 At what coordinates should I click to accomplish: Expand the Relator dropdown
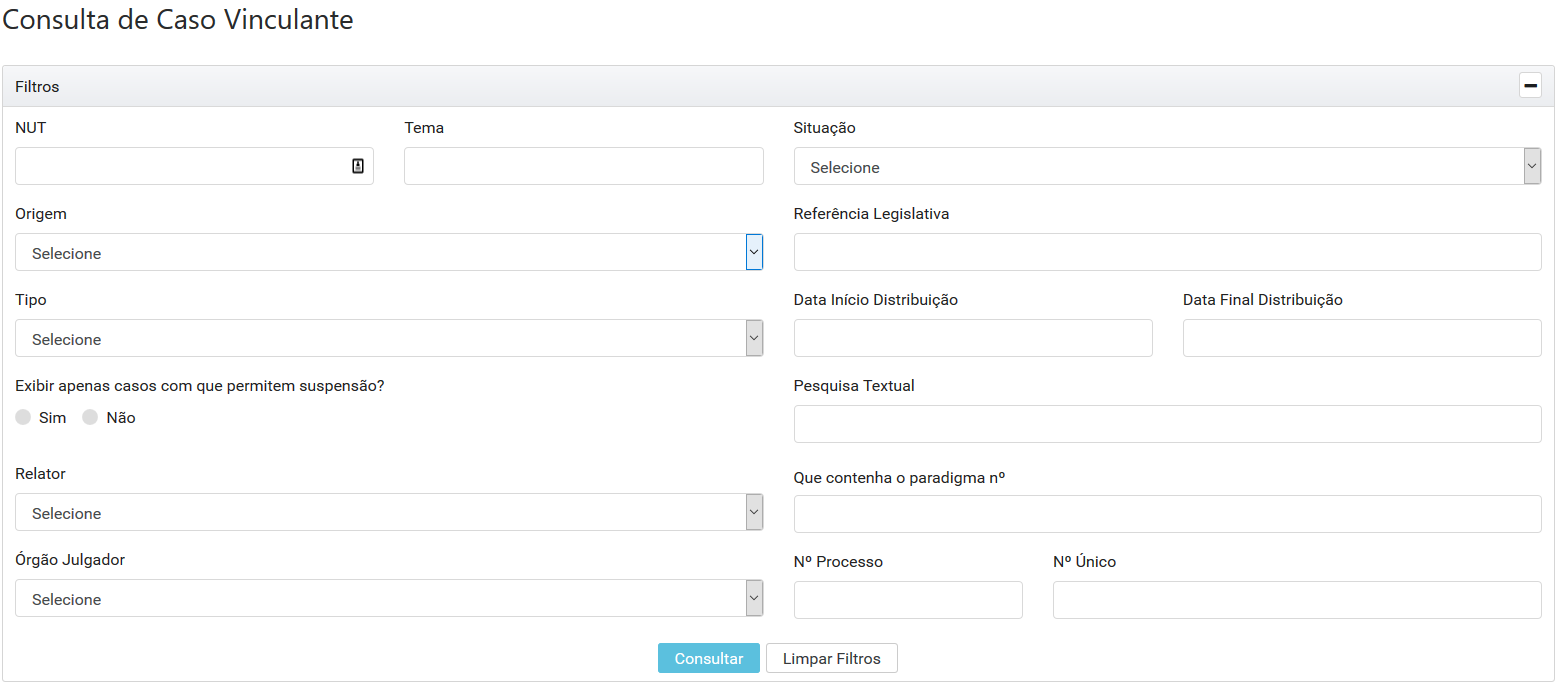tap(389, 513)
